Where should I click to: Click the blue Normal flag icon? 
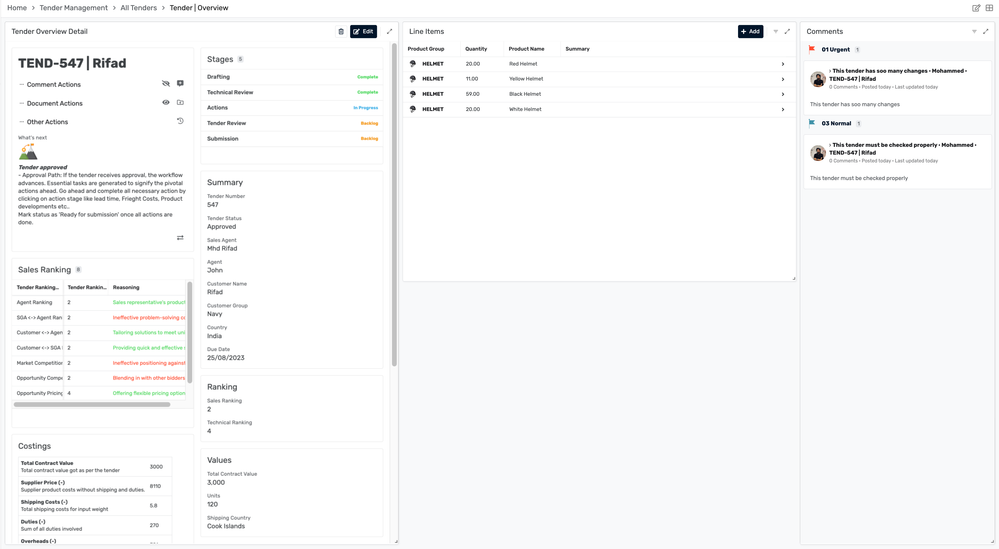pos(812,123)
